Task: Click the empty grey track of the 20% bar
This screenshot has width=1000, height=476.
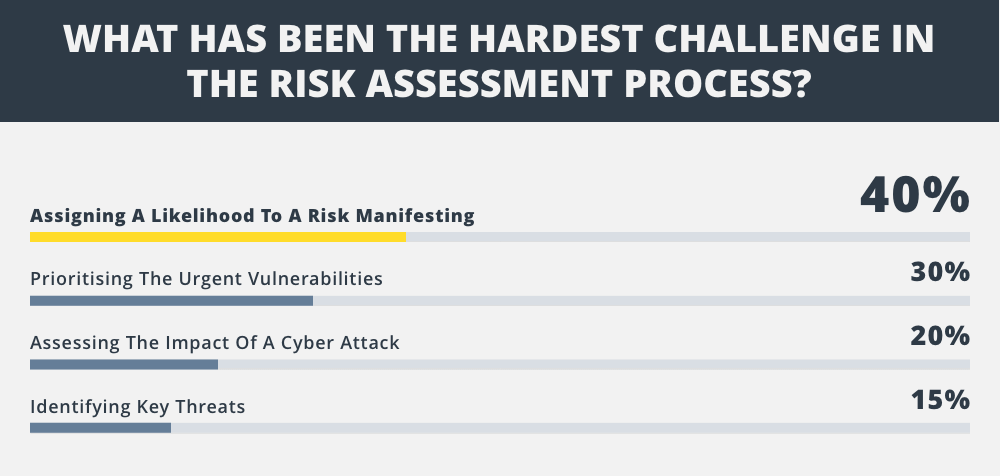Action: pos(594,364)
